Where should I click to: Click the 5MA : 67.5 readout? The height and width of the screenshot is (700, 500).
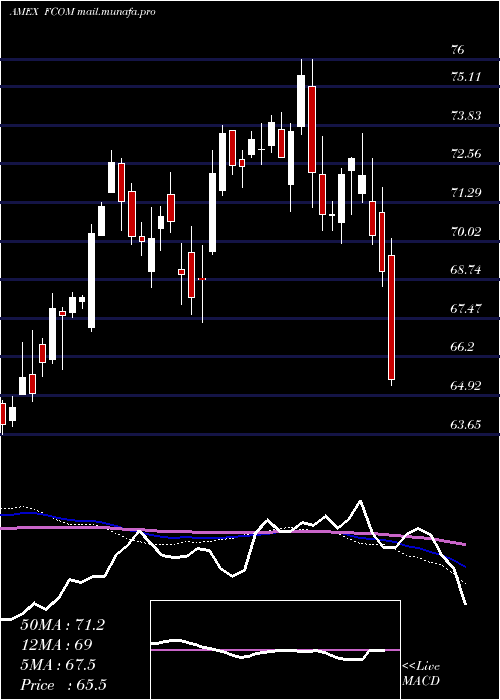(58, 665)
